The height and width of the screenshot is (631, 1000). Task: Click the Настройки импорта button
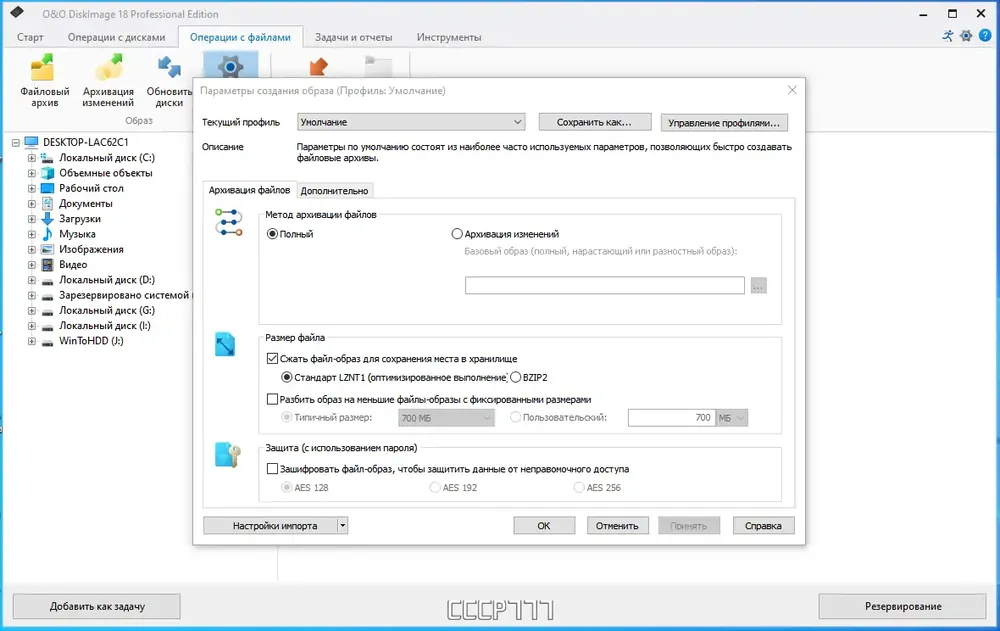(x=270, y=526)
